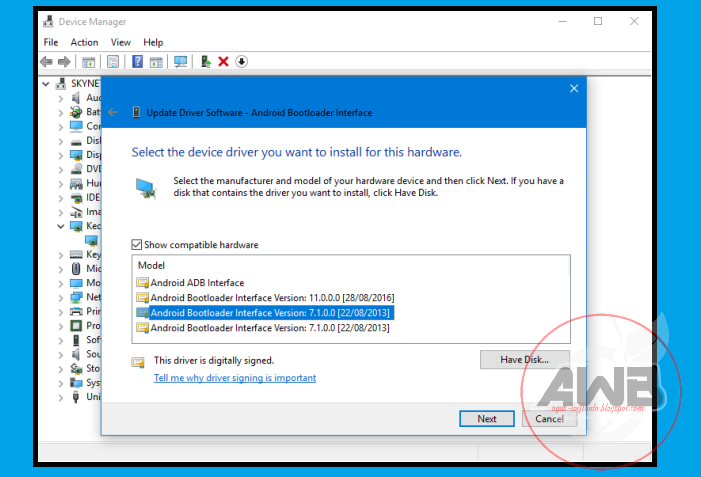Expand the Display adapters node chevron
701x477 pixels.
pos(61,156)
